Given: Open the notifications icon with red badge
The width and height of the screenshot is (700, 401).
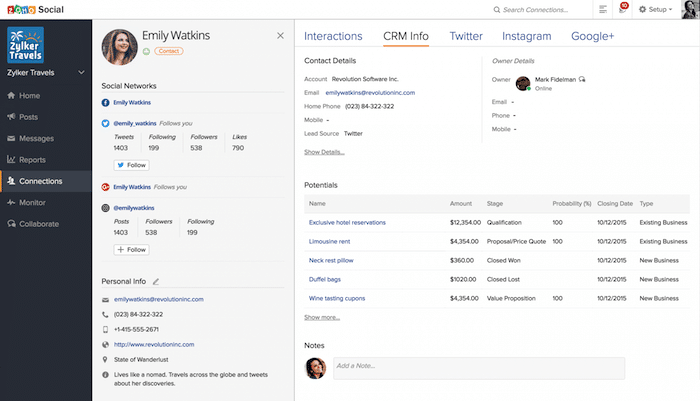Looking at the screenshot, I should pyautogui.click(x=624, y=9).
